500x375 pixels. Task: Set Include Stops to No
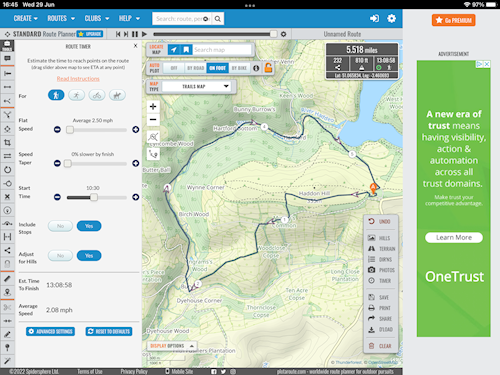click(x=60, y=226)
